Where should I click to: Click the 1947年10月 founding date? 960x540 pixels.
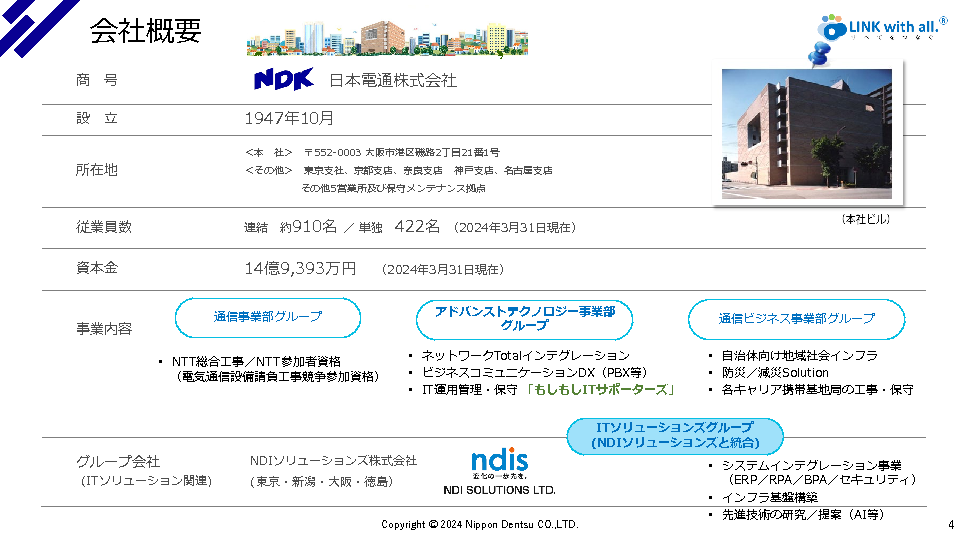click(290, 118)
